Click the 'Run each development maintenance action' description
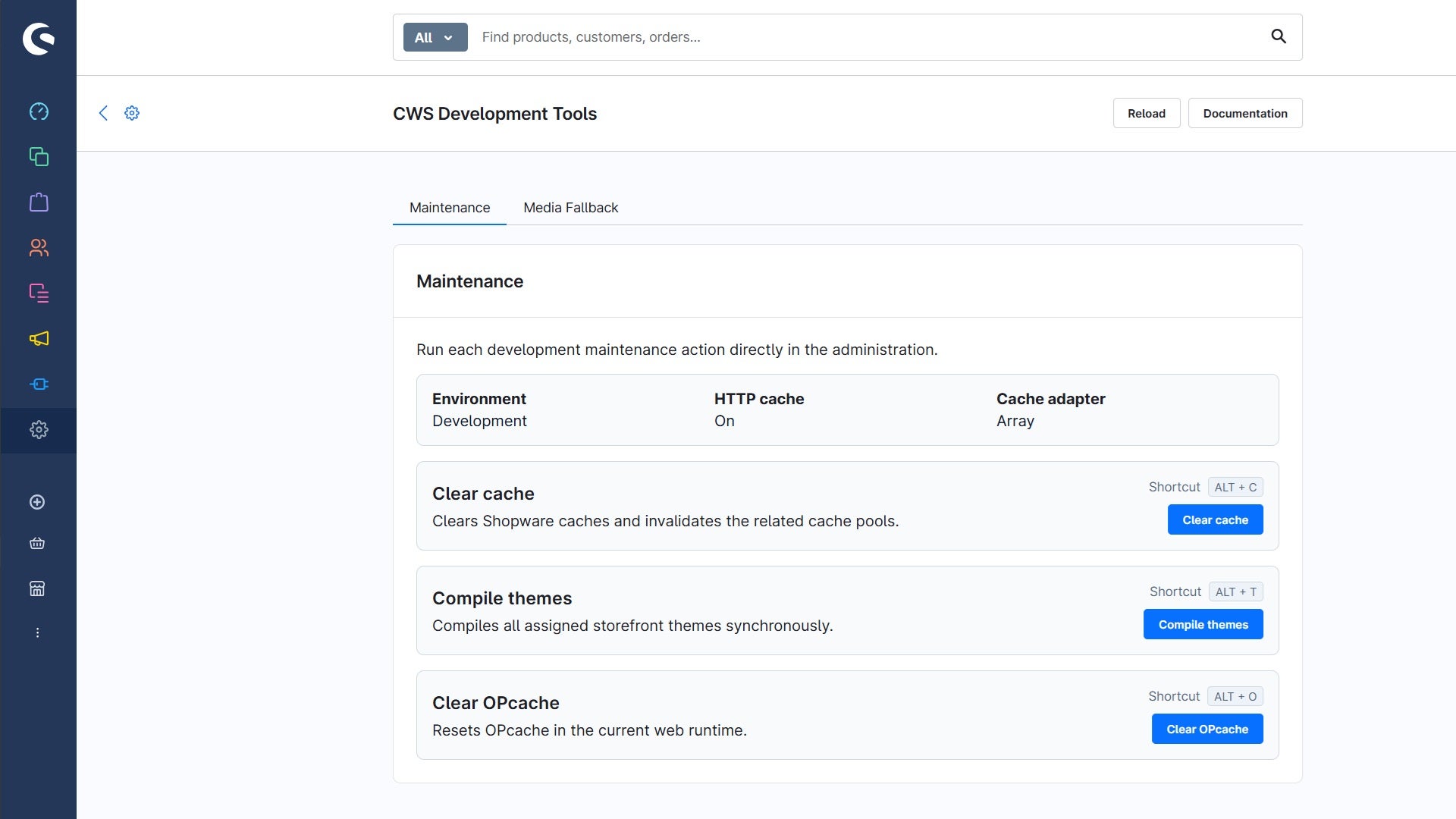Screen dimensions: 1456x819 676,350
